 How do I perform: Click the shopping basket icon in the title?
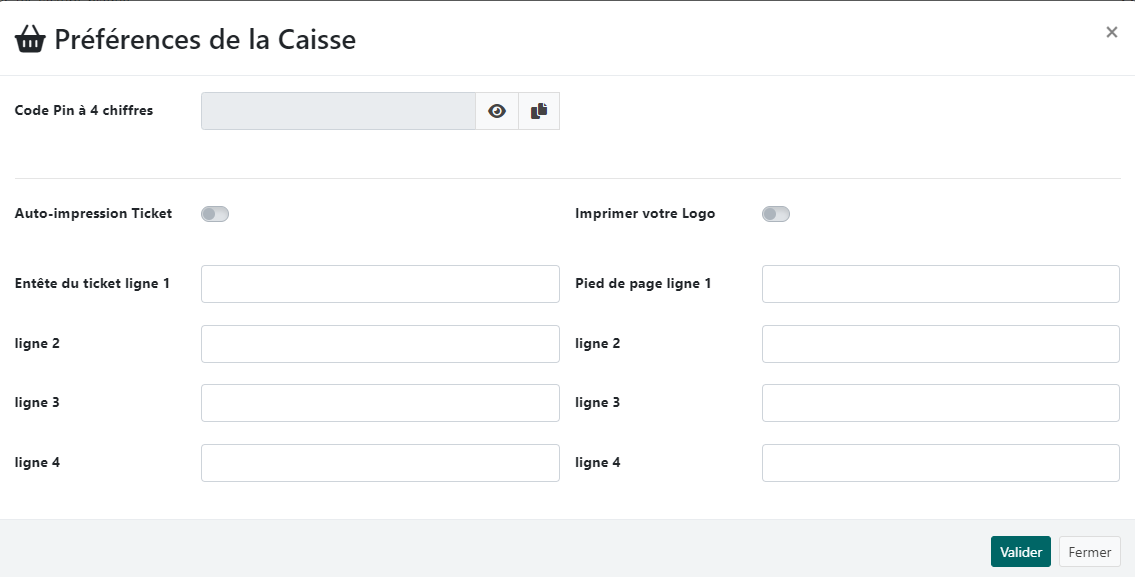[x=30, y=40]
